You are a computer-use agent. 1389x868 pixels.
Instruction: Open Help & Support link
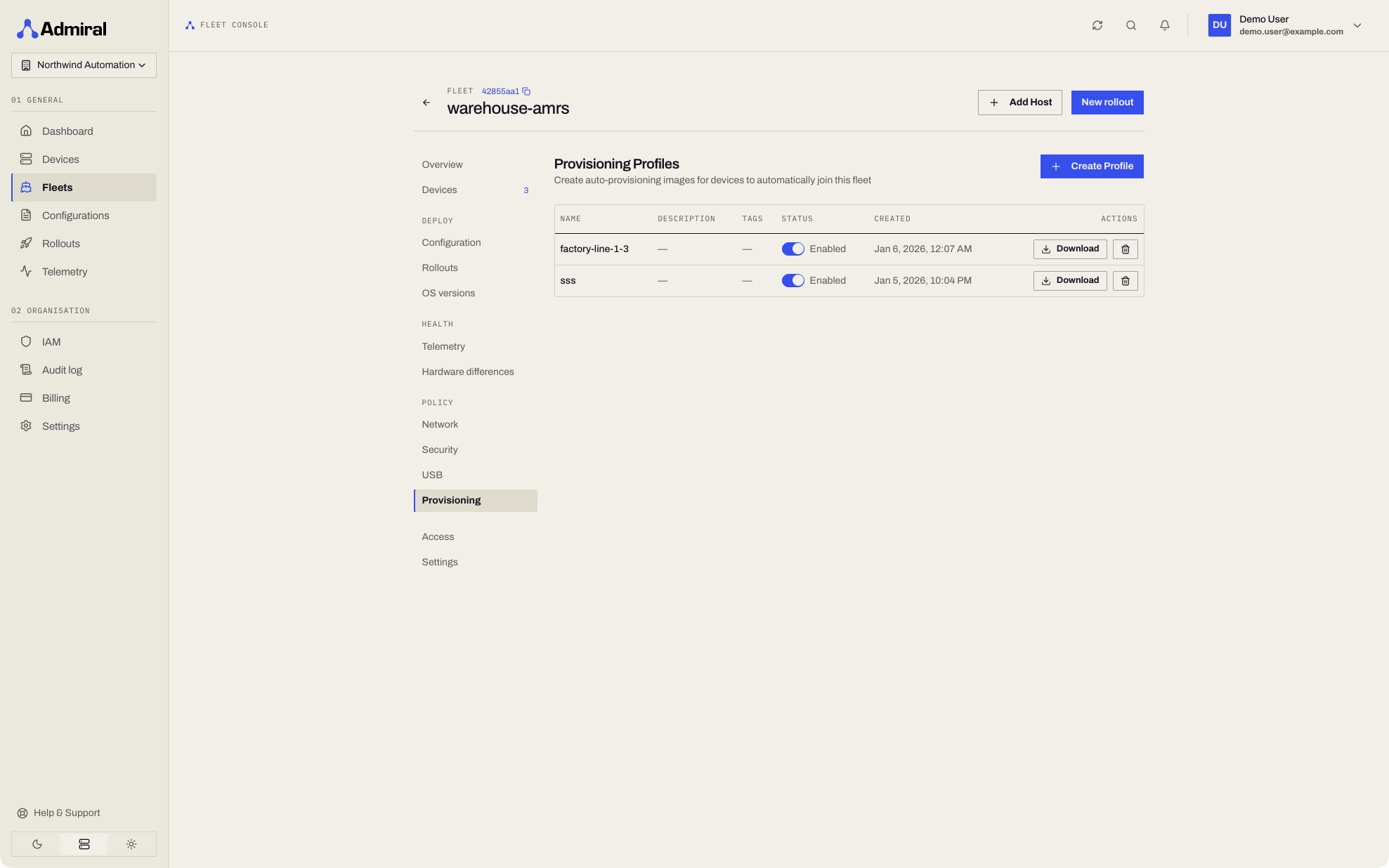(x=59, y=813)
